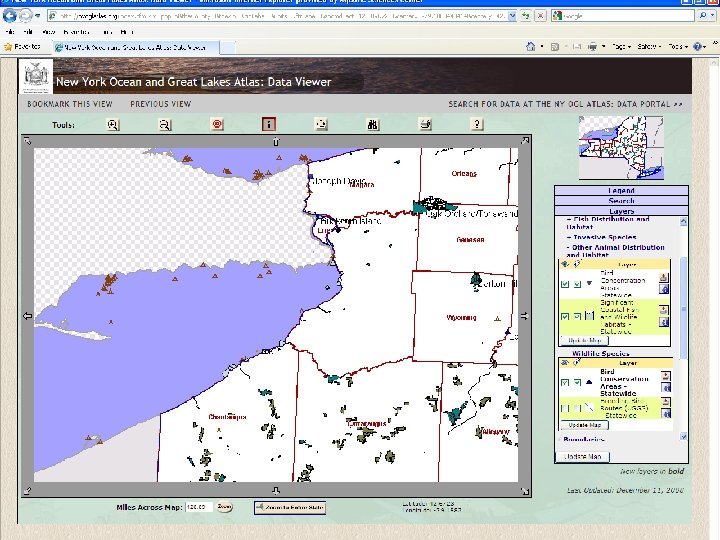
Task: Pan map north with top arrow
Action: (x=276, y=141)
